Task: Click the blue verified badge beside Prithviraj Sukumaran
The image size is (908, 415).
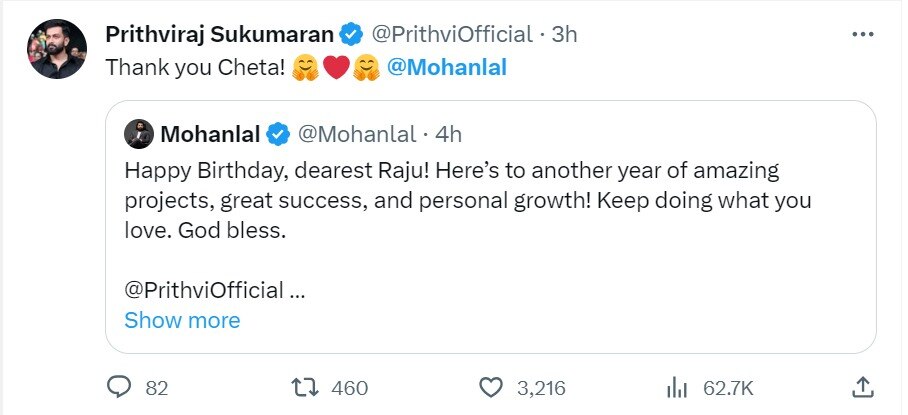Action: [350, 34]
